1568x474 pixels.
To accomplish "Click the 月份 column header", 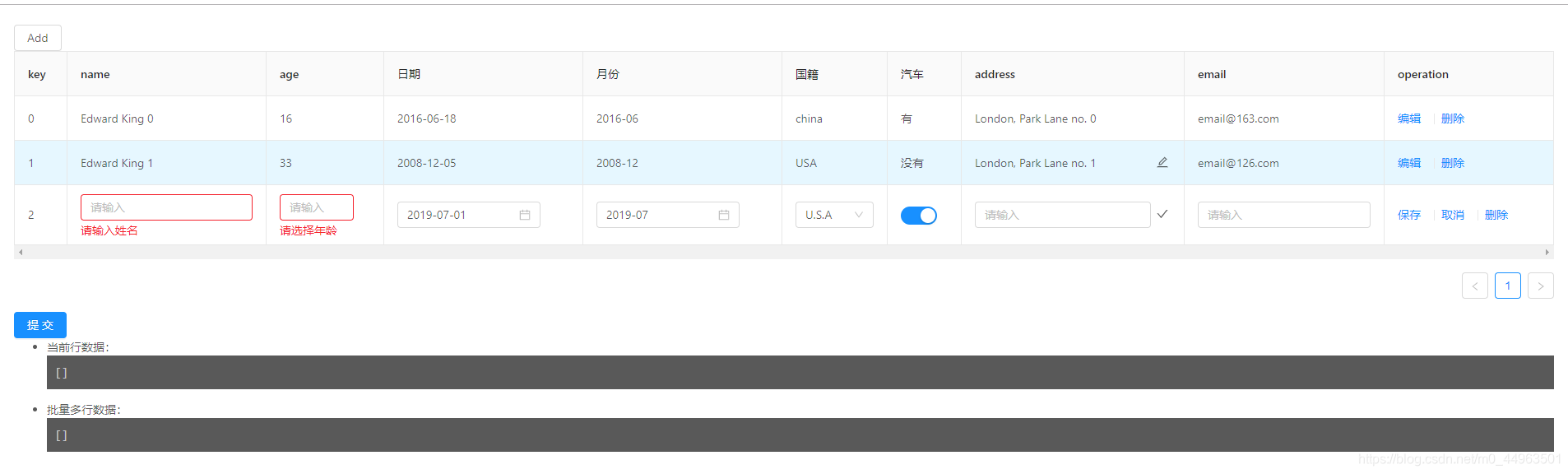I will click(x=682, y=74).
